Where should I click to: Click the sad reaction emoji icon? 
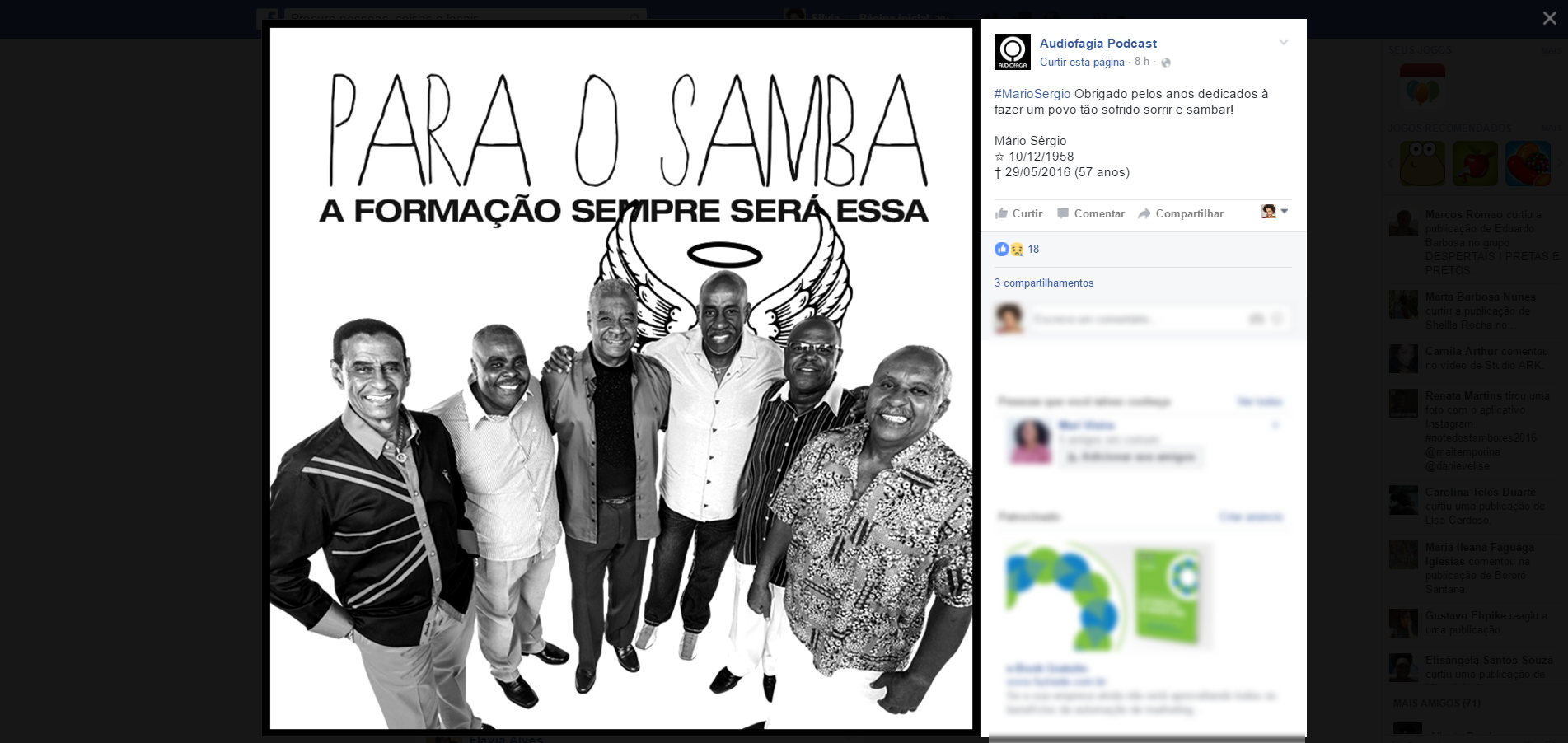click(x=1017, y=249)
